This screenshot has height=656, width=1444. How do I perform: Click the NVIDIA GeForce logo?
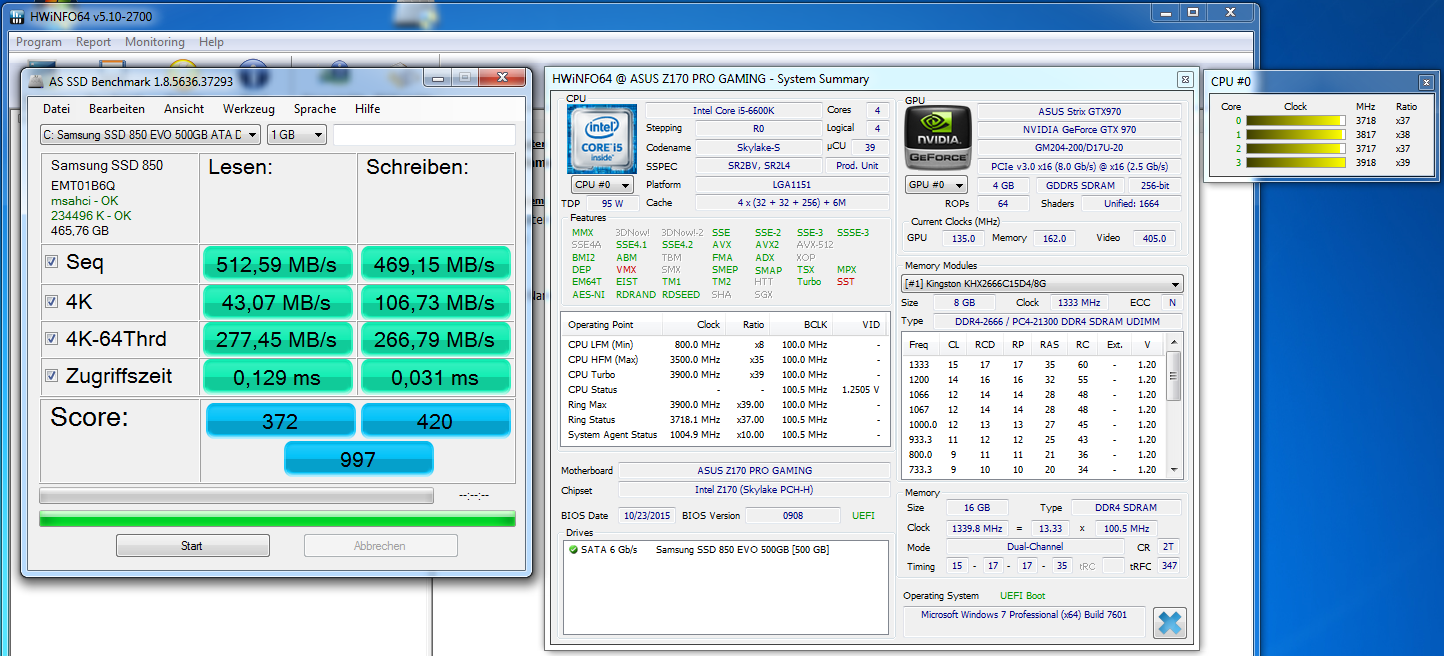[x=937, y=137]
